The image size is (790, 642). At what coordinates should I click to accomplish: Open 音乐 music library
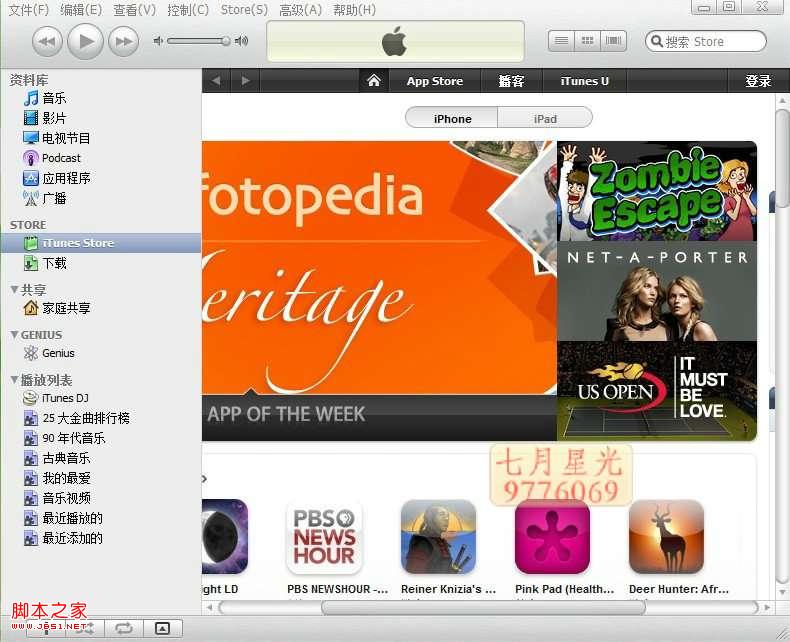(x=45, y=98)
